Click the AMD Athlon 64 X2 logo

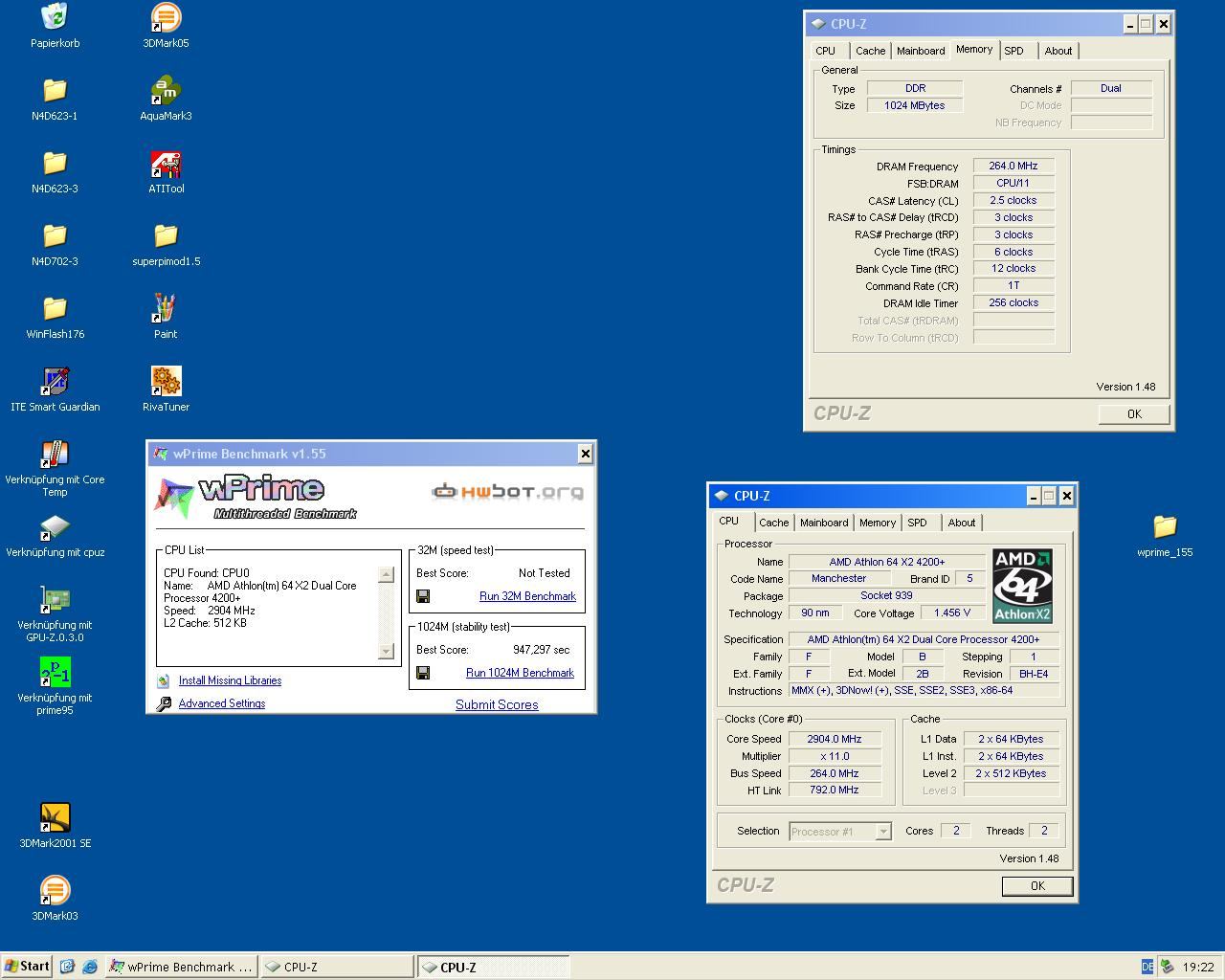(x=1022, y=587)
